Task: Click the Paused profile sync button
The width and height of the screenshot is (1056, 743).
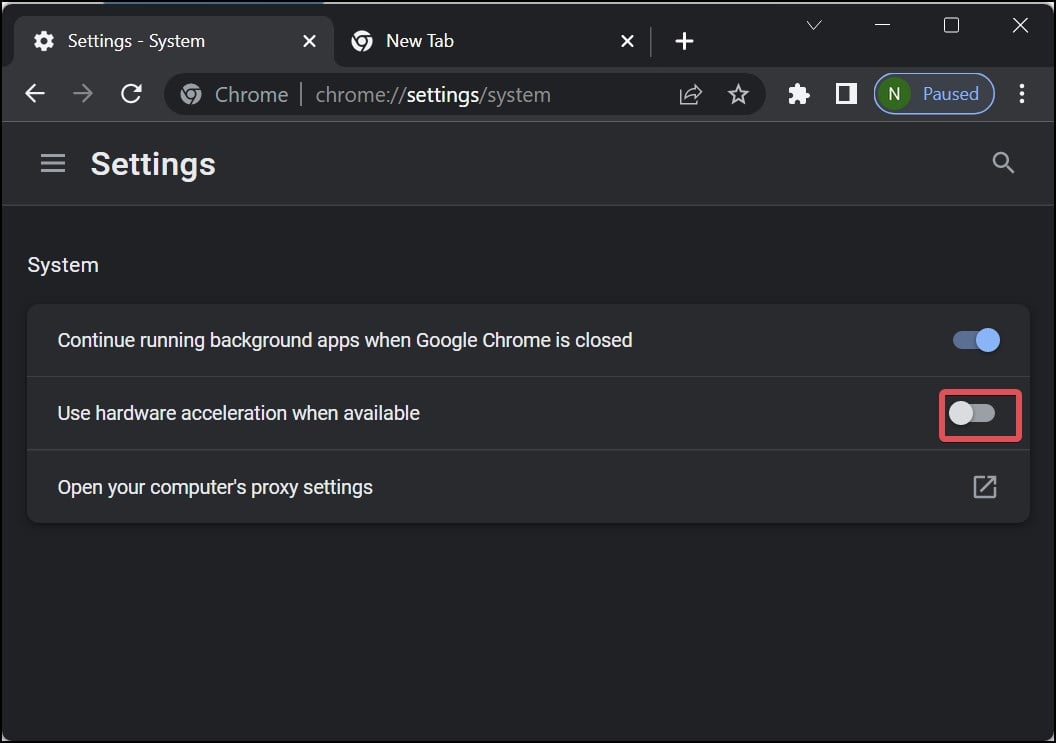Action: (934, 94)
